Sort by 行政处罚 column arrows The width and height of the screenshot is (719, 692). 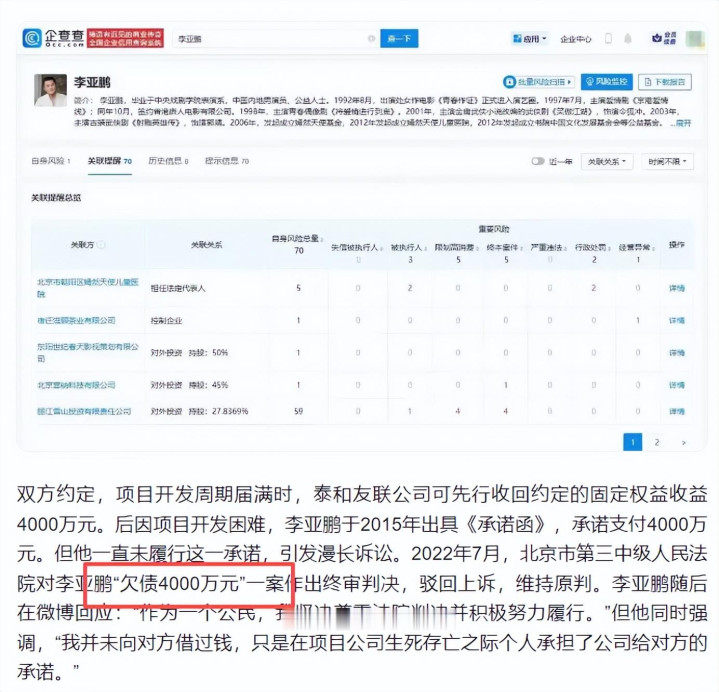coord(609,248)
